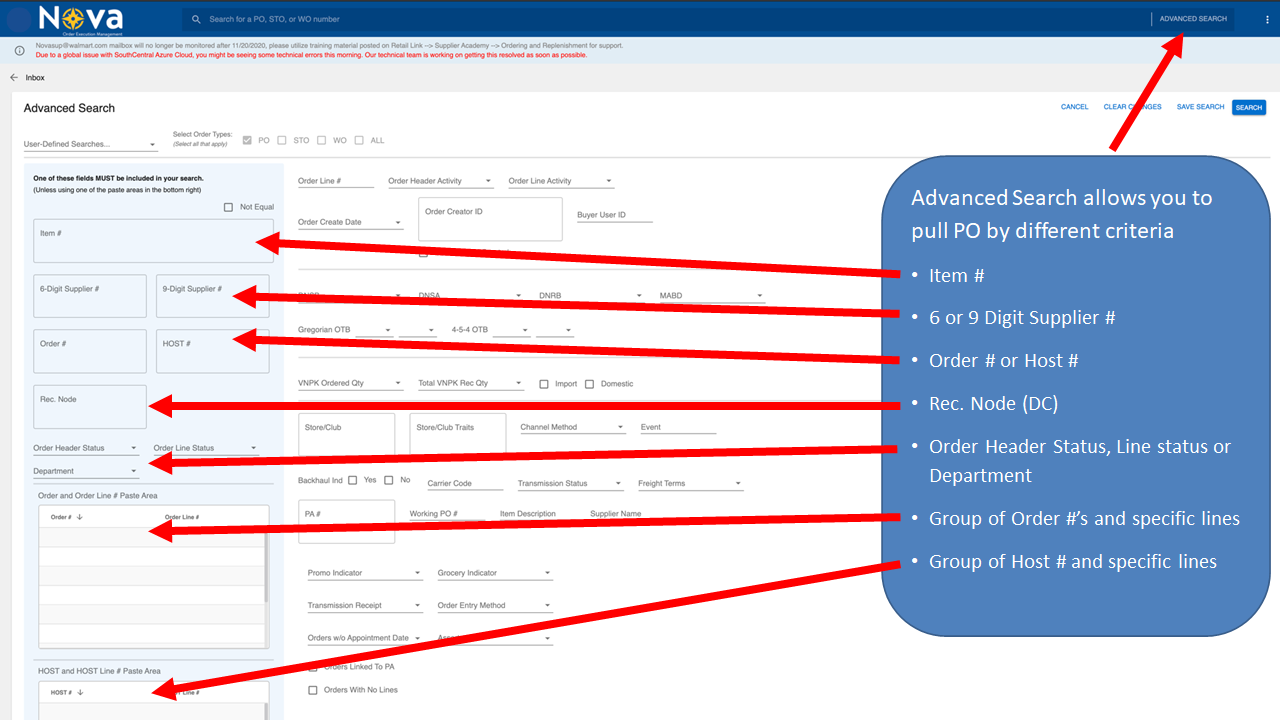1280x720 pixels.
Task: Enable the Not Equal checkbox
Action: (229, 207)
